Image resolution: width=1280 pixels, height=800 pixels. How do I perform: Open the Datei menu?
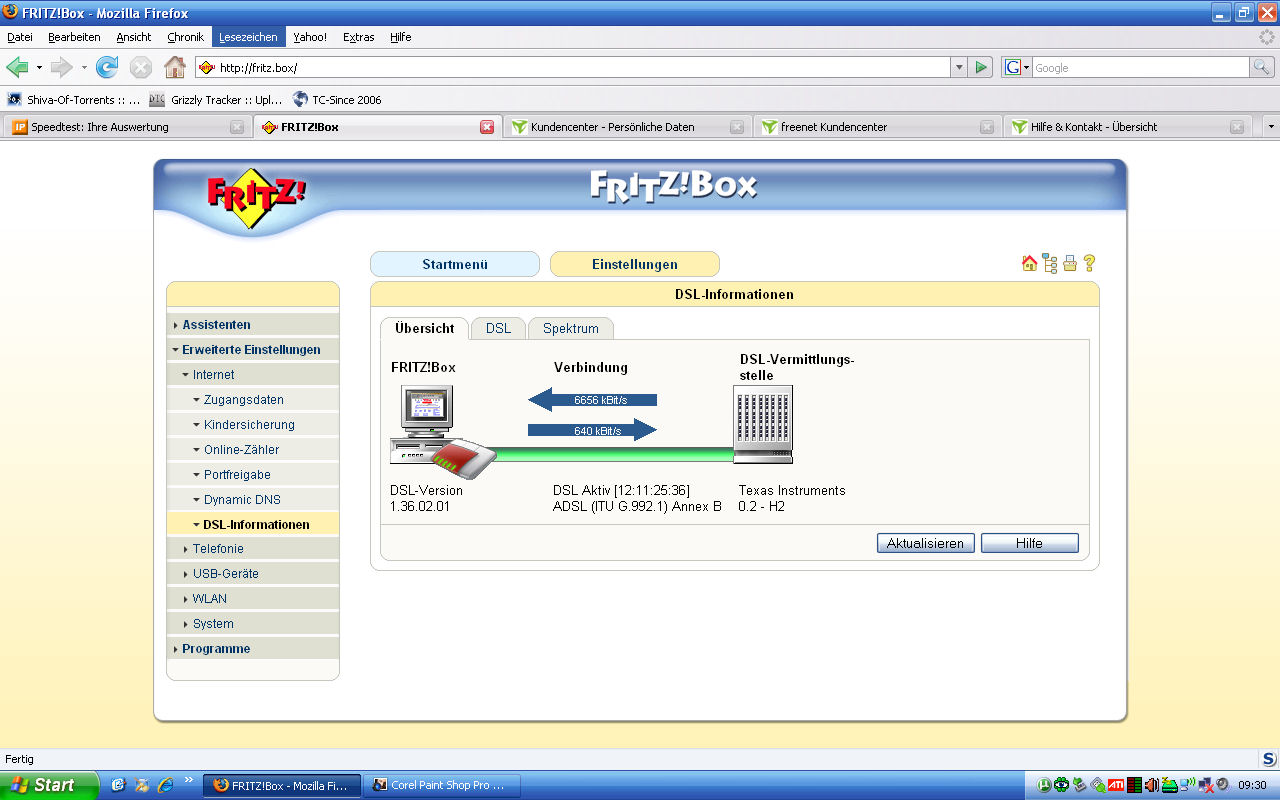(20, 37)
